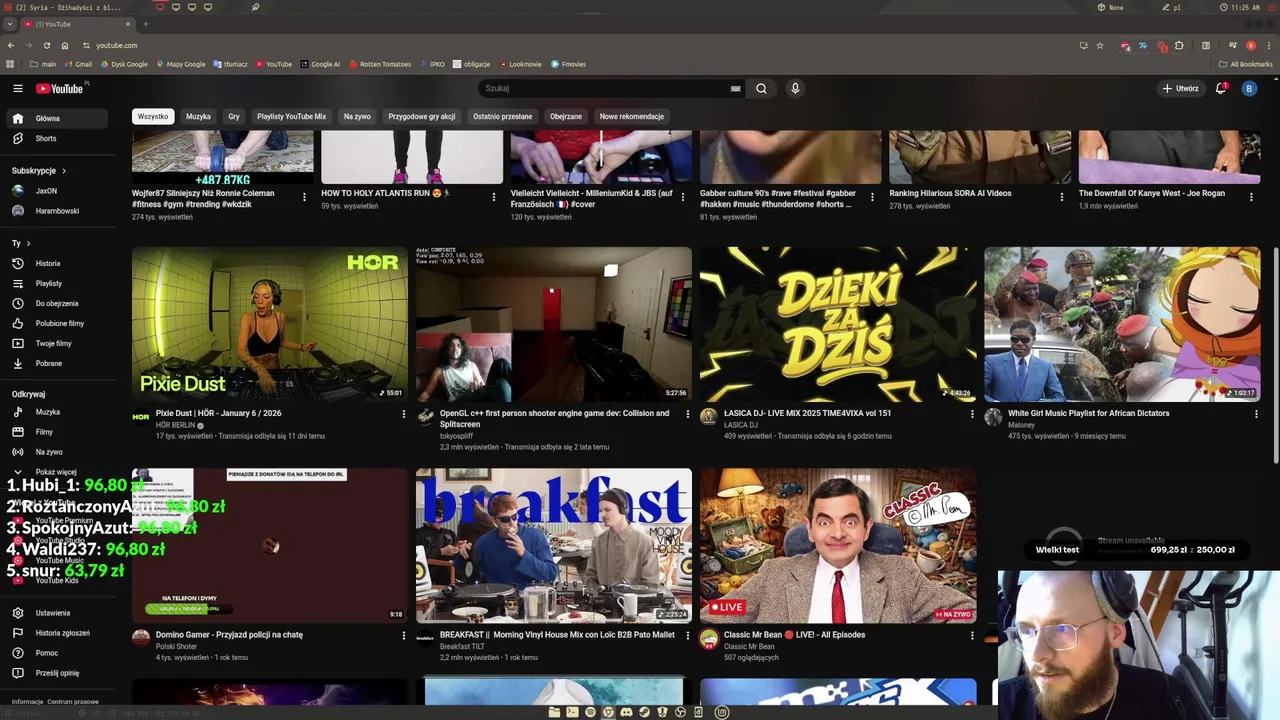Open Rotten Tomatoes bookmark
The height and width of the screenshot is (720, 1280).
coord(380,64)
